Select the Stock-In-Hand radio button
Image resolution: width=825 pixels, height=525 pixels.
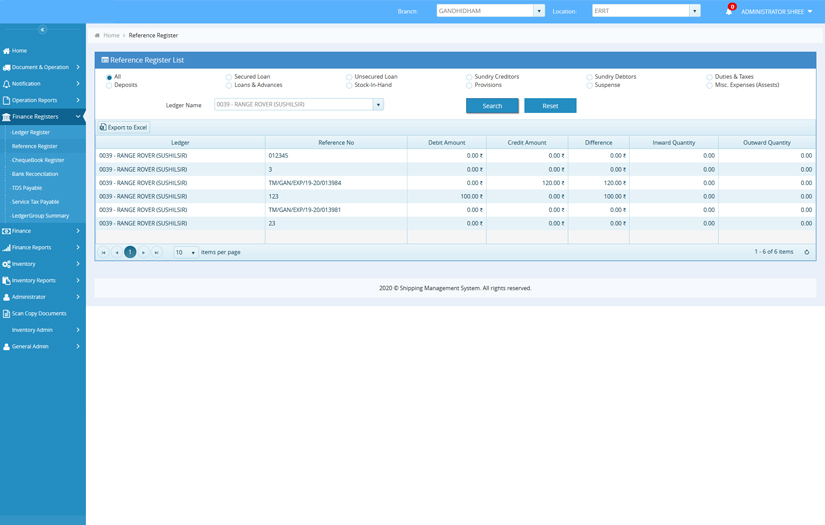click(349, 85)
